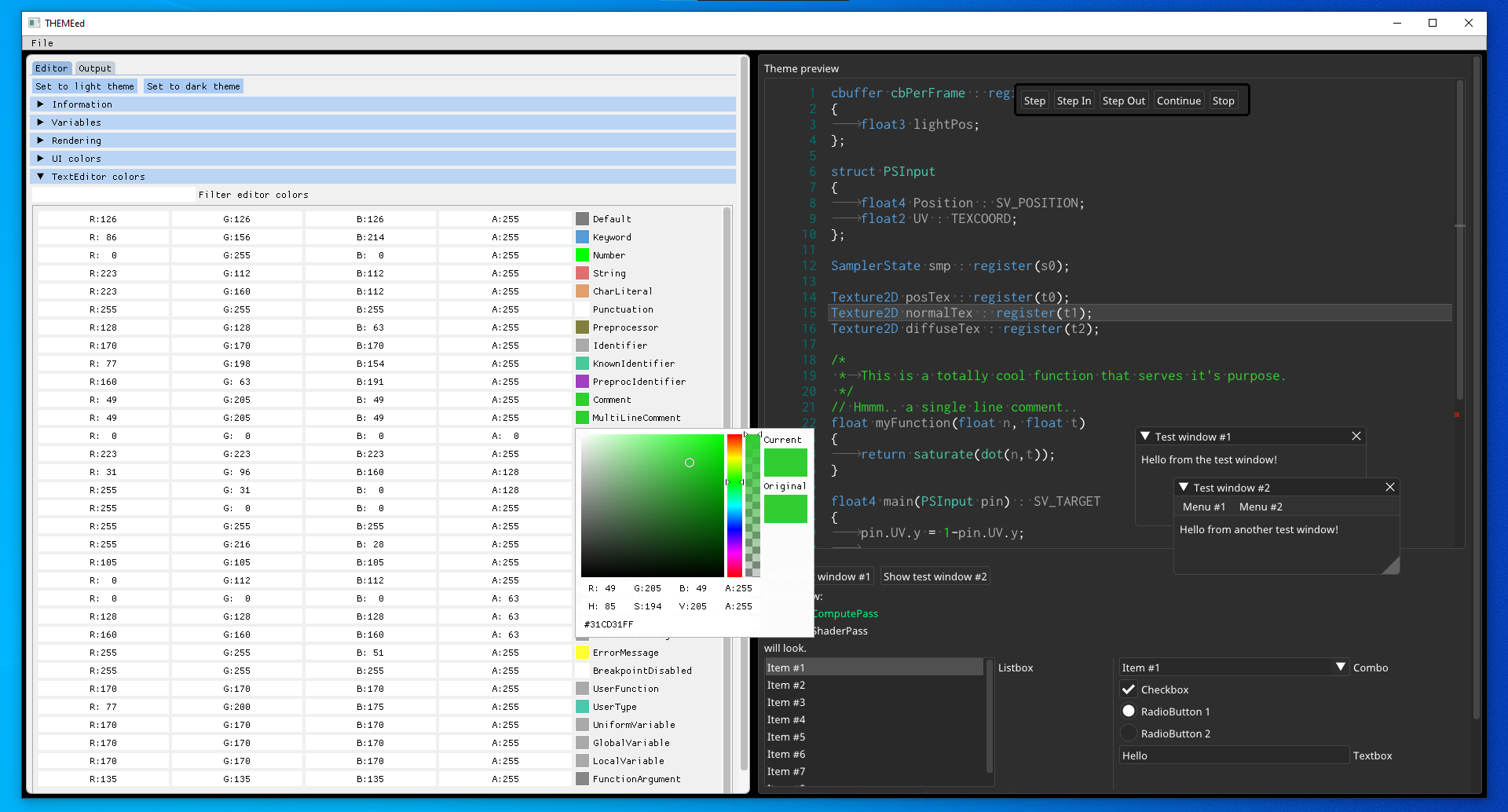Image resolution: width=1508 pixels, height=812 pixels.
Task: Click the Current color preview swatch
Action: click(x=785, y=463)
